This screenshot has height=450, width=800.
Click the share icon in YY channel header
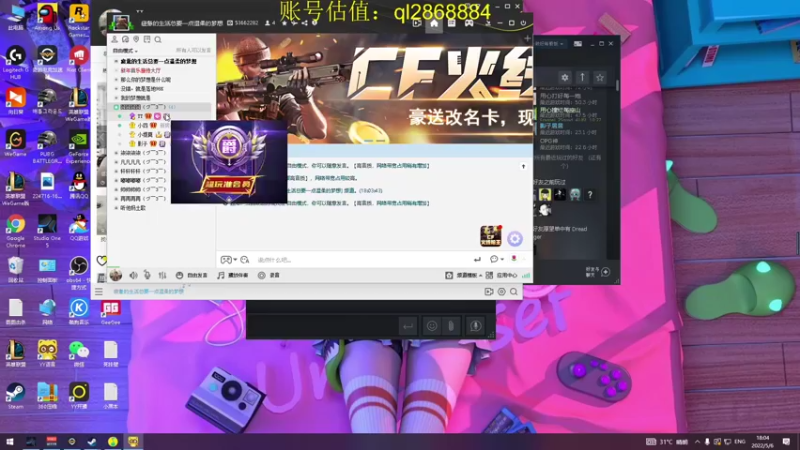coord(304,23)
